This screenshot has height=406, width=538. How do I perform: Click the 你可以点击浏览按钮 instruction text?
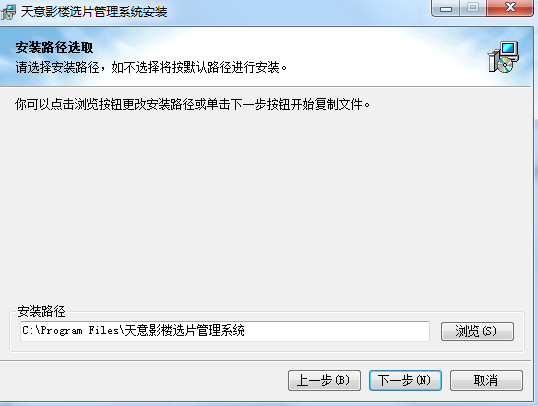192,104
